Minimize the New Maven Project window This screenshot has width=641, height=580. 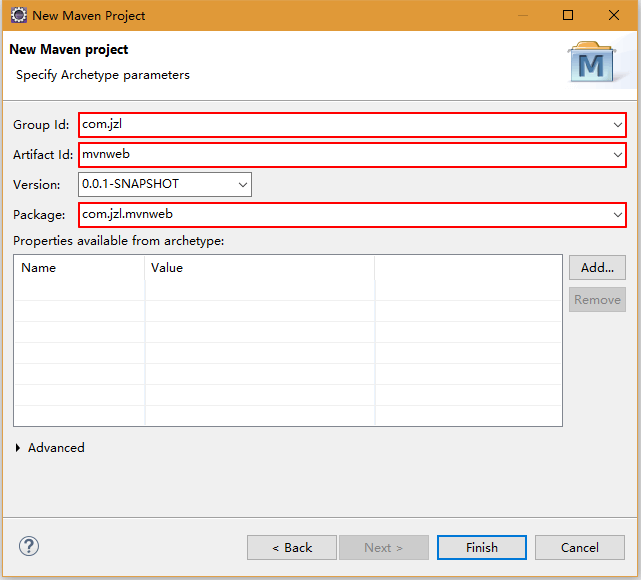(523, 15)
